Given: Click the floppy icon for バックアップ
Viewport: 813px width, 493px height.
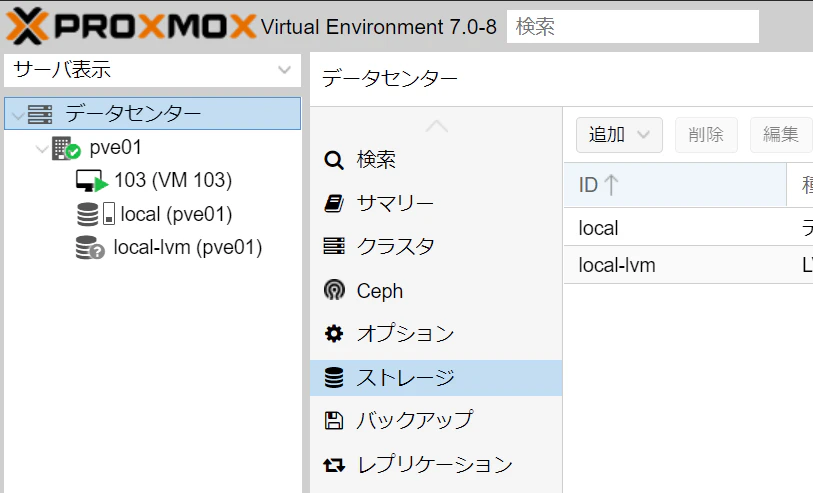Looking at the screenshot, I should 333,420.
